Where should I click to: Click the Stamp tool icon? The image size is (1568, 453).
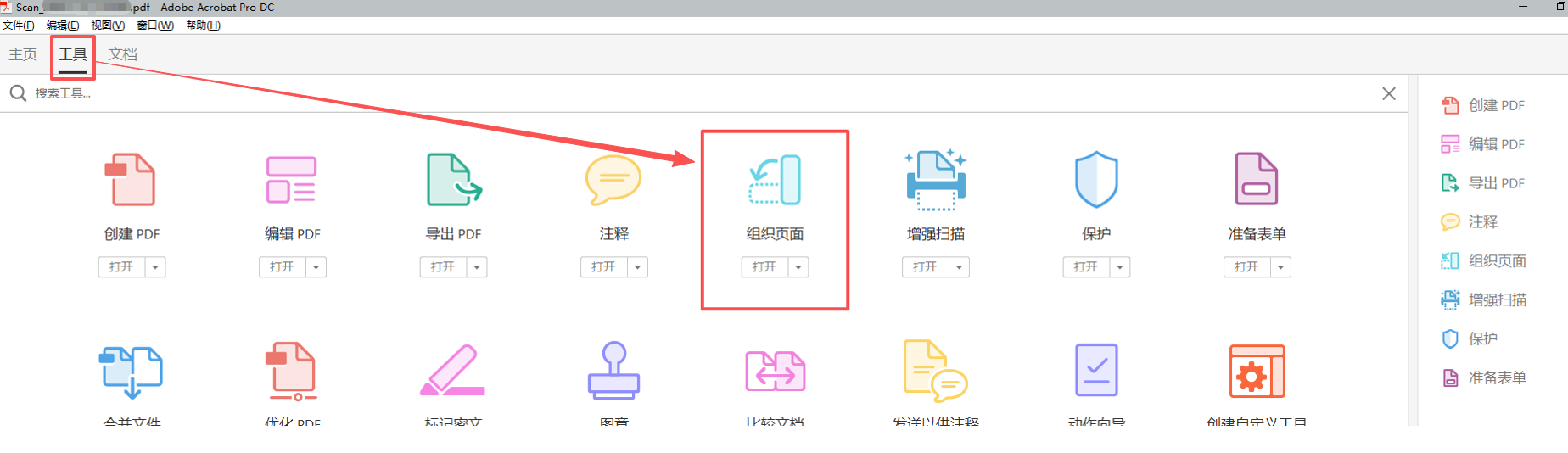(x=613, y=370)
